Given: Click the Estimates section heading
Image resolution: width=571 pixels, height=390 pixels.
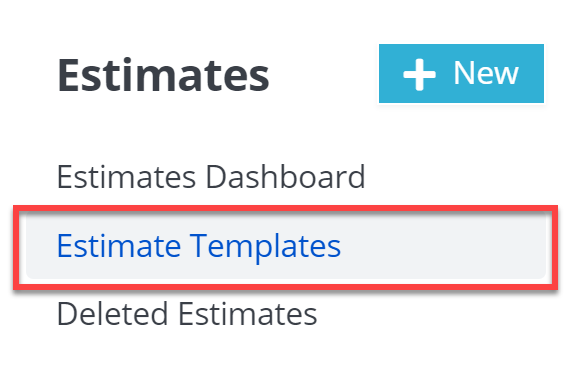Looking at the screenshot, I should (x=163, y=75).
